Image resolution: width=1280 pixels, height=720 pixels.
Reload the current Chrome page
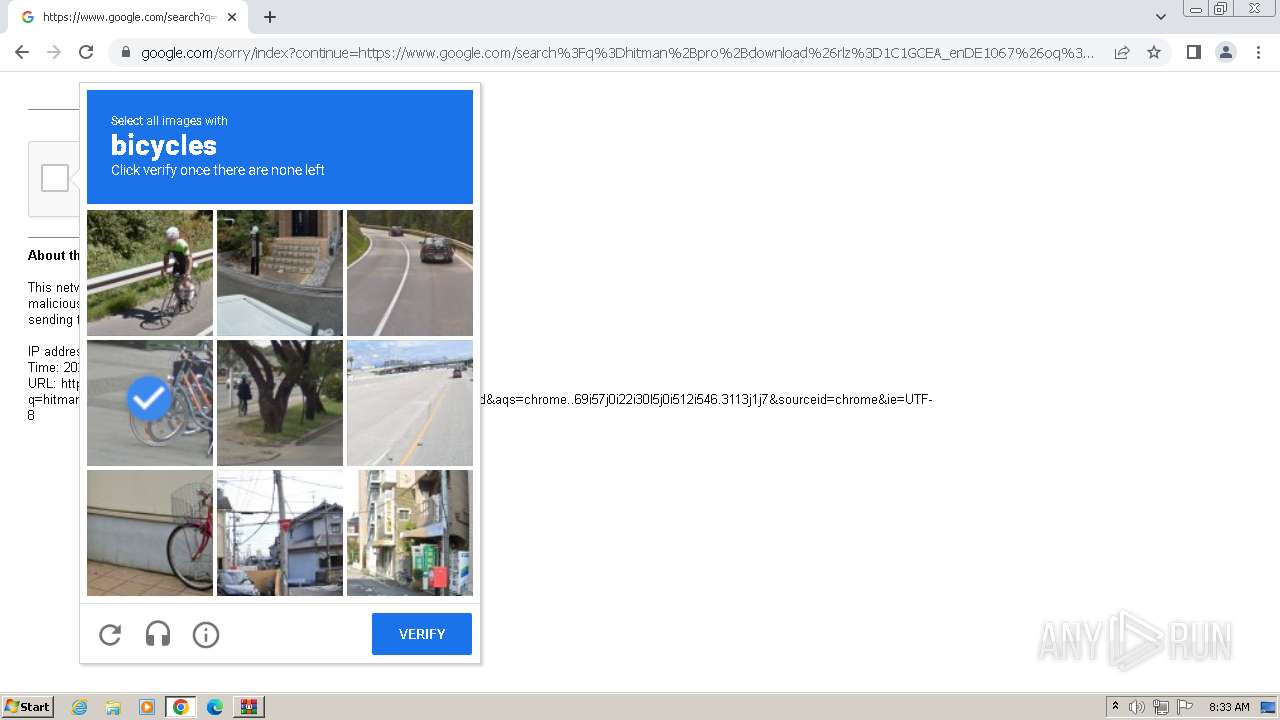click(86, 52)
